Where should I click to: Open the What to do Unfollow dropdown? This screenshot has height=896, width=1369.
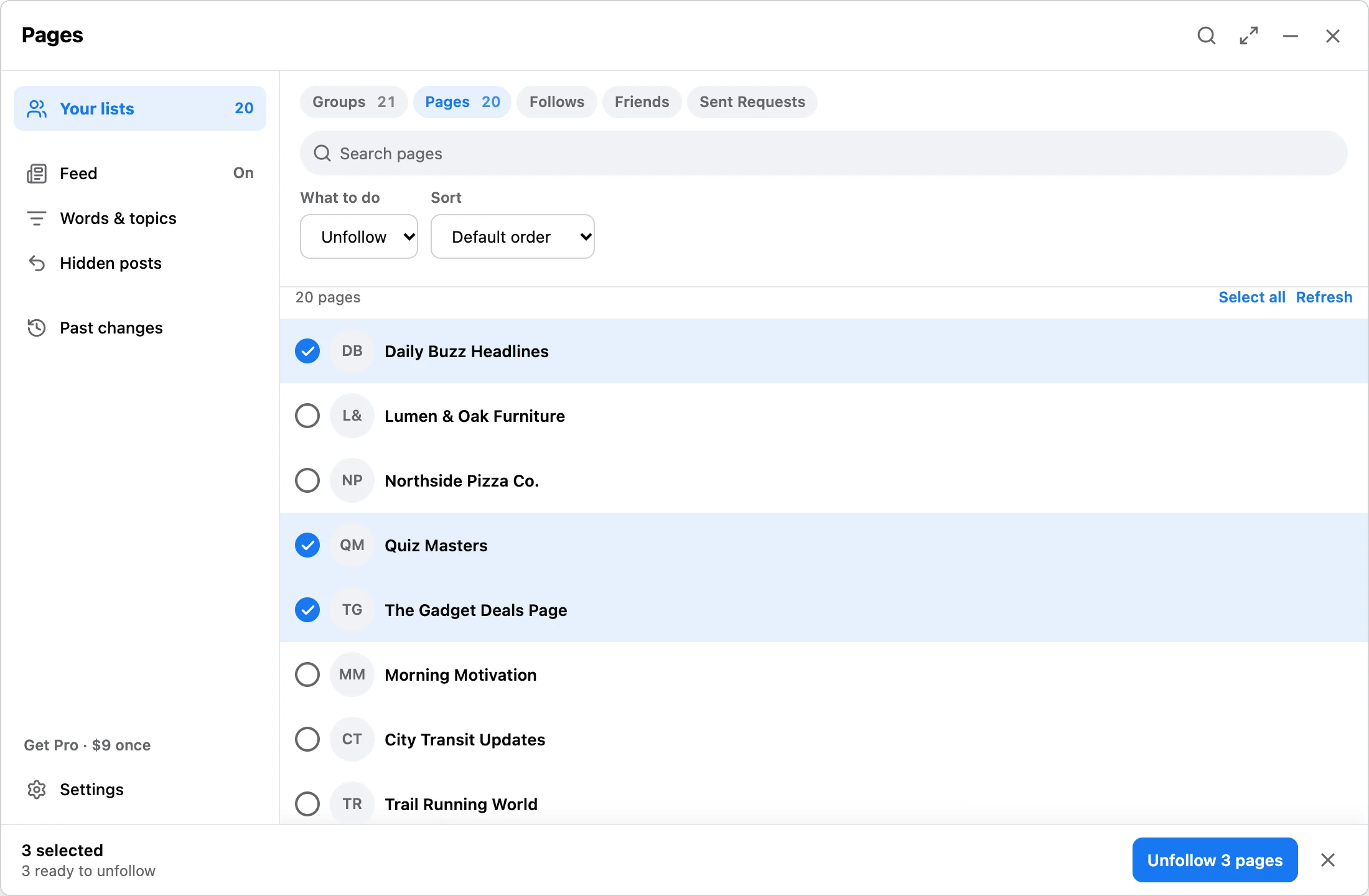point(359,236)
